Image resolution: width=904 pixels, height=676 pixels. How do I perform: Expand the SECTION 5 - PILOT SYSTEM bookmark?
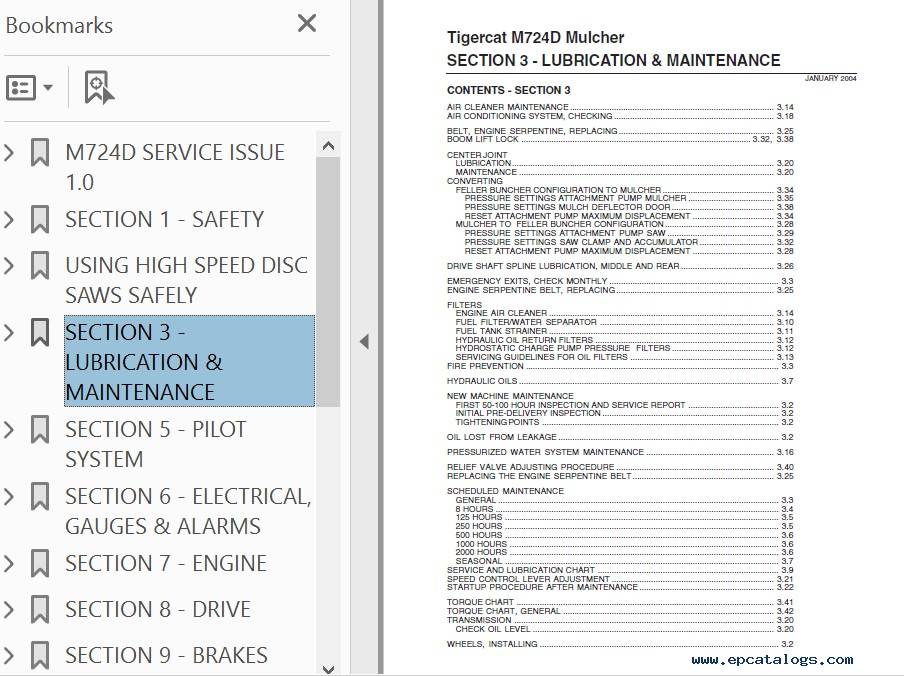[9, 430]
